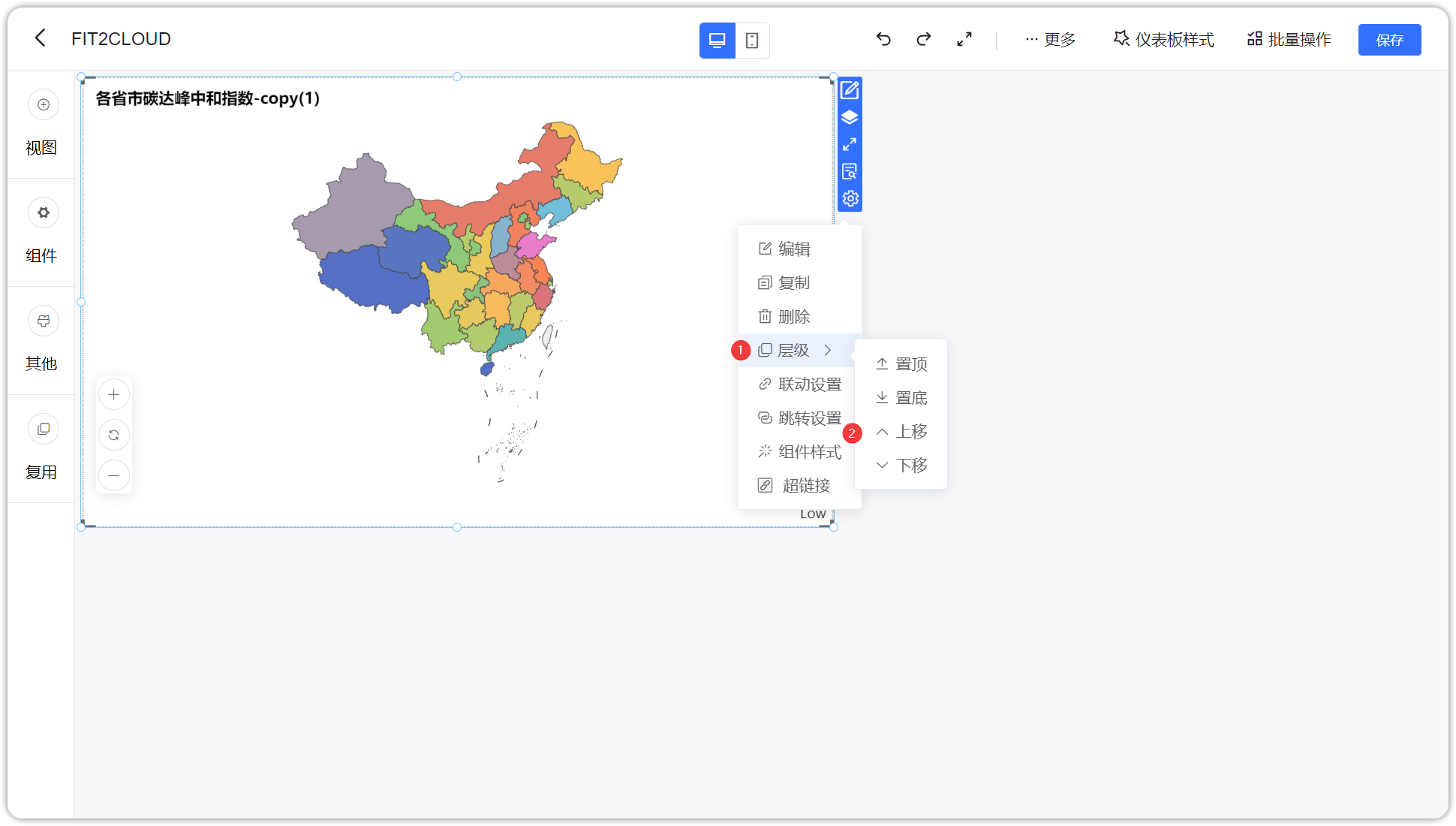Redo the last action

[924, 39]
